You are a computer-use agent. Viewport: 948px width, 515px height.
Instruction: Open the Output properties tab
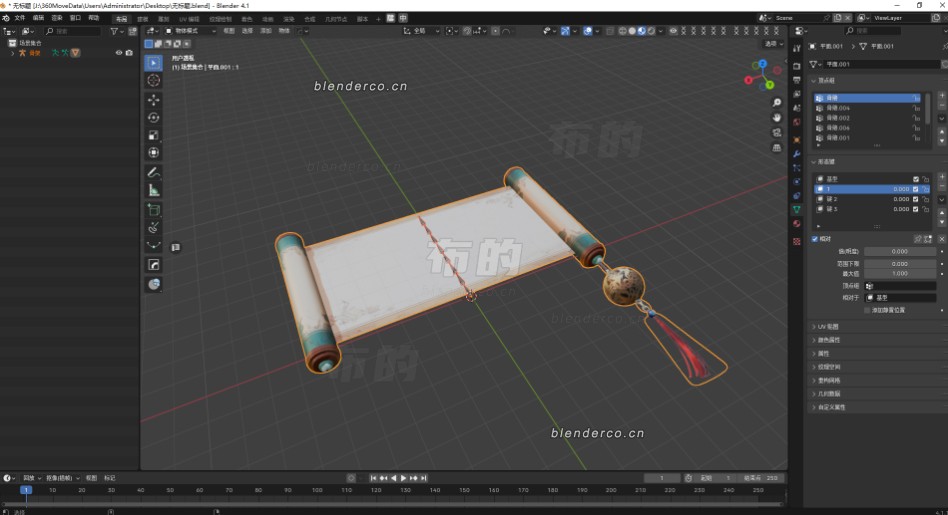click(x=797, y=80)
